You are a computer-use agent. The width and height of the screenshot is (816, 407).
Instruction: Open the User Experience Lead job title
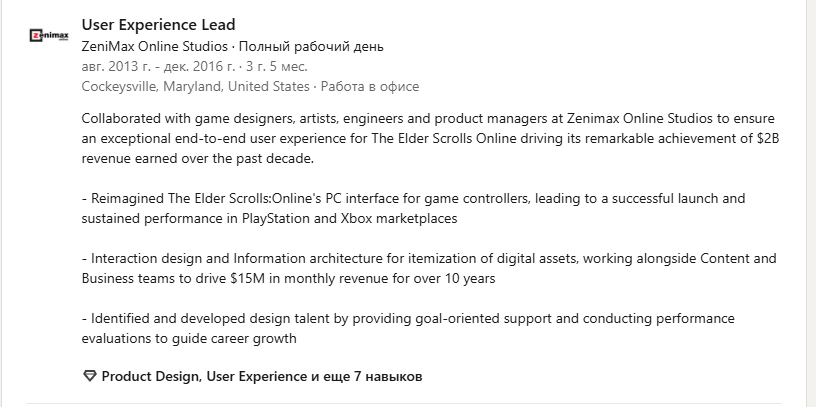click(x=159, y=24)
